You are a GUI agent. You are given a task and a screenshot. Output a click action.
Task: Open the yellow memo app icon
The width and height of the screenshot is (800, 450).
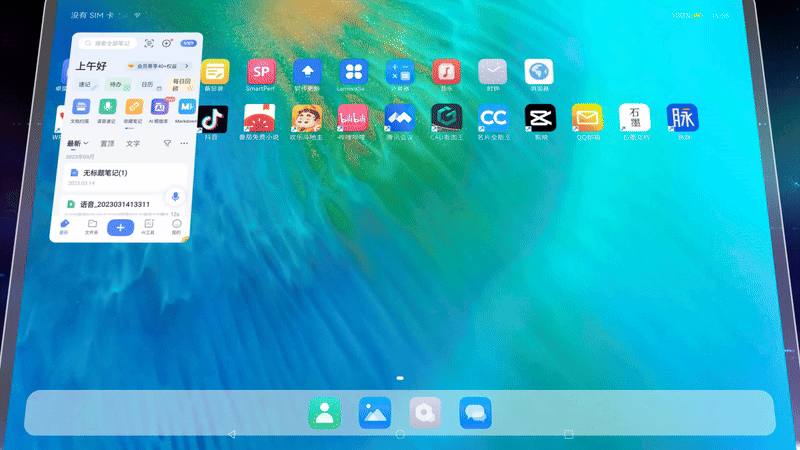pos(215,72)
